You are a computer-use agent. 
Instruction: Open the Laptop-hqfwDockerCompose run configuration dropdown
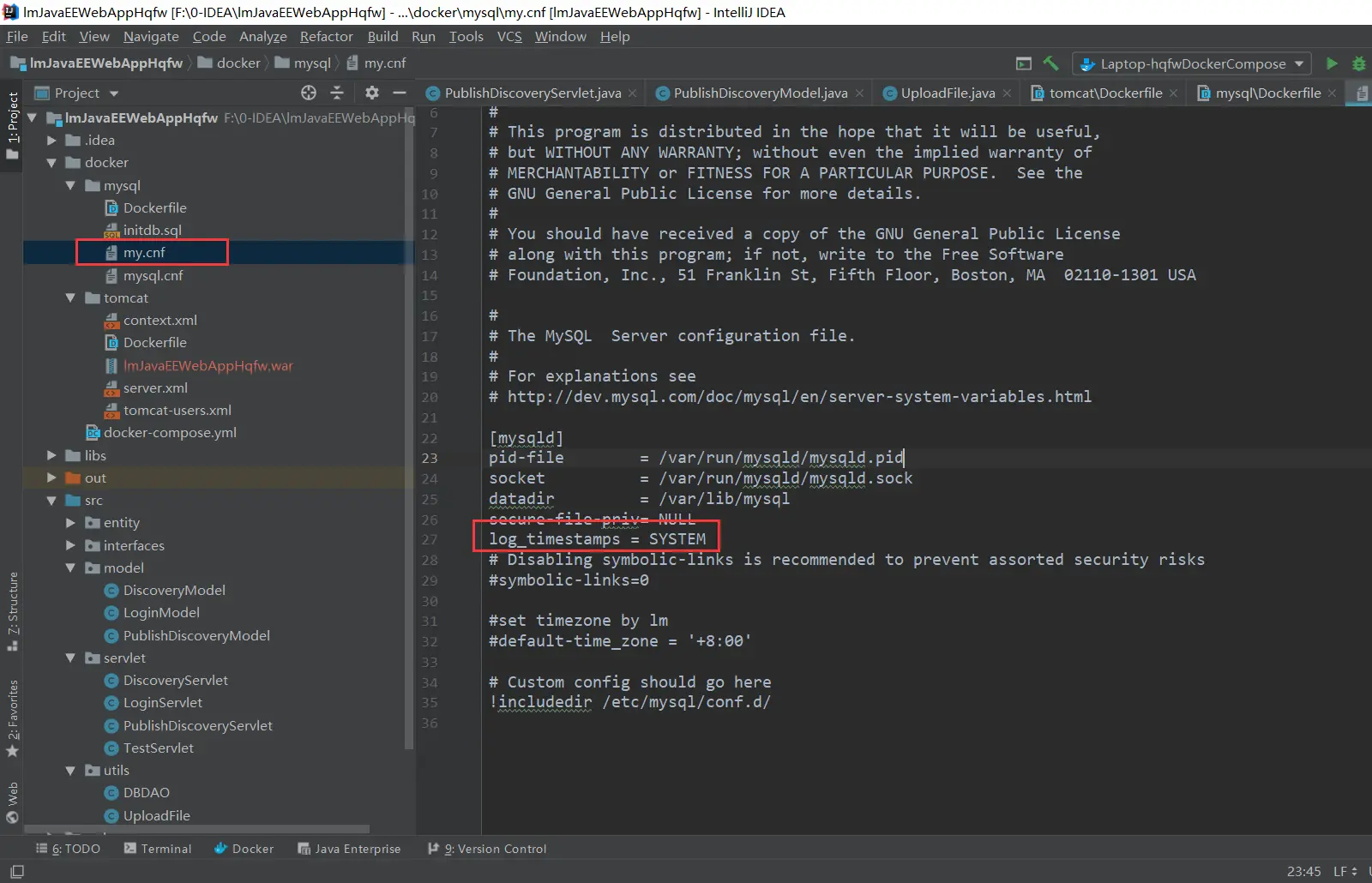point(1193,63)
